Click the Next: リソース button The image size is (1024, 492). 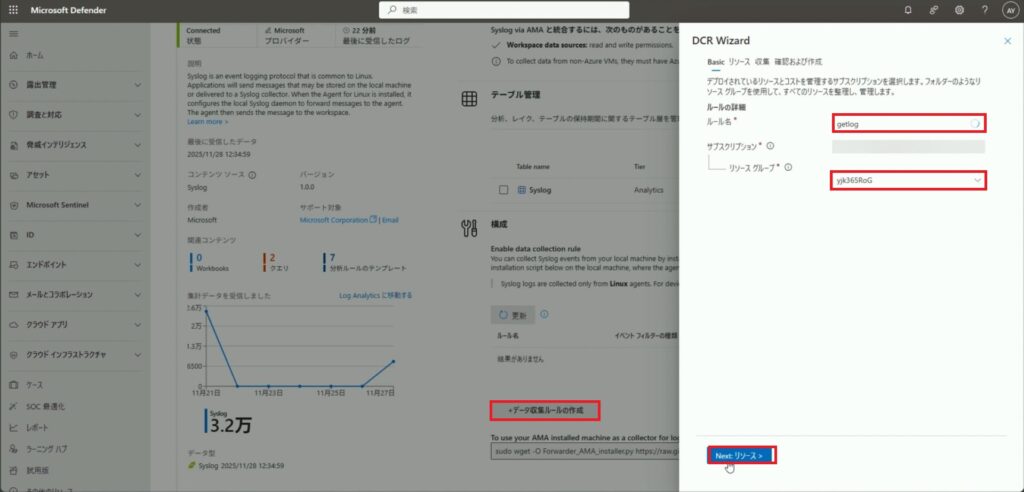[x=741, y=455]
